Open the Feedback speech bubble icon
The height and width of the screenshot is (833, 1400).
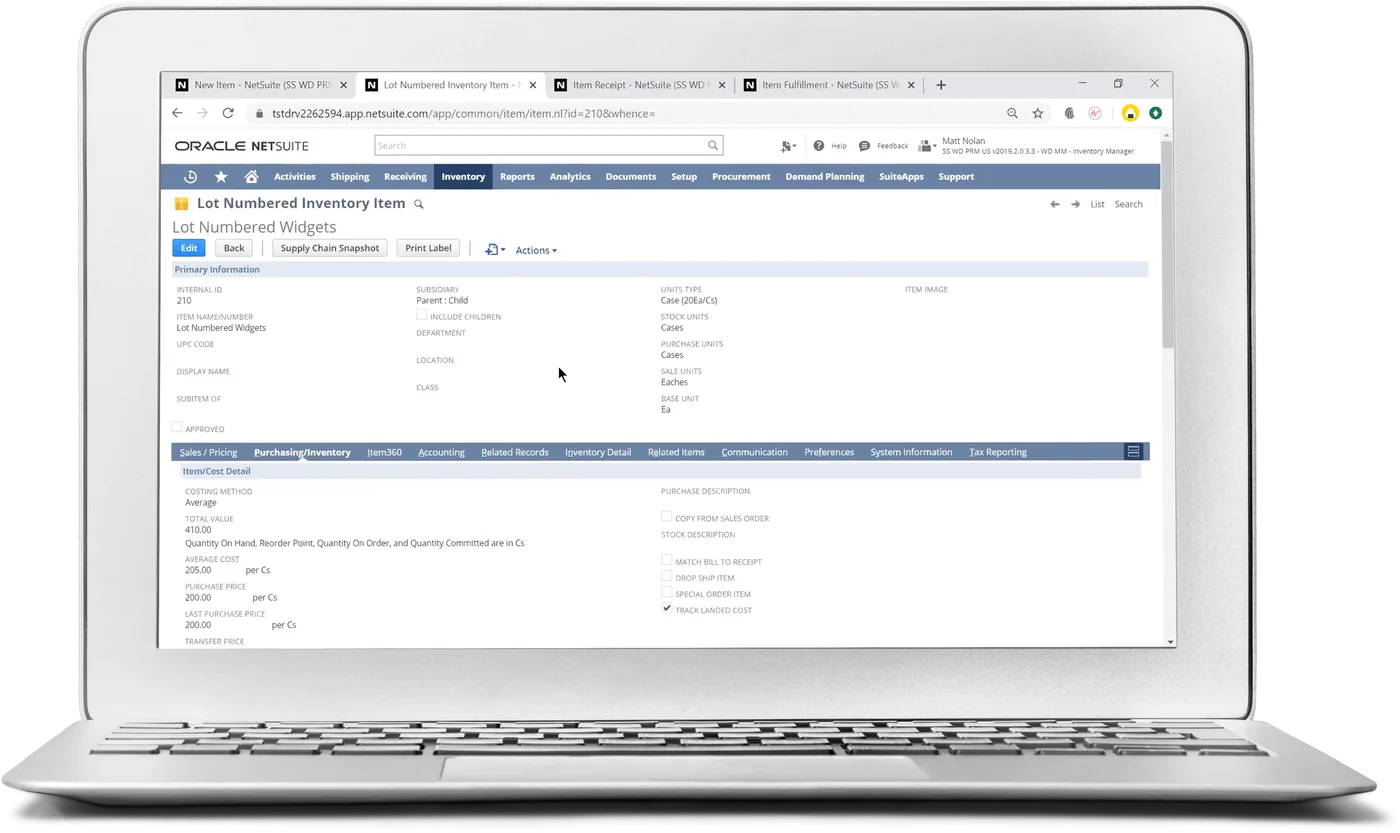click(x=865, y=146)
